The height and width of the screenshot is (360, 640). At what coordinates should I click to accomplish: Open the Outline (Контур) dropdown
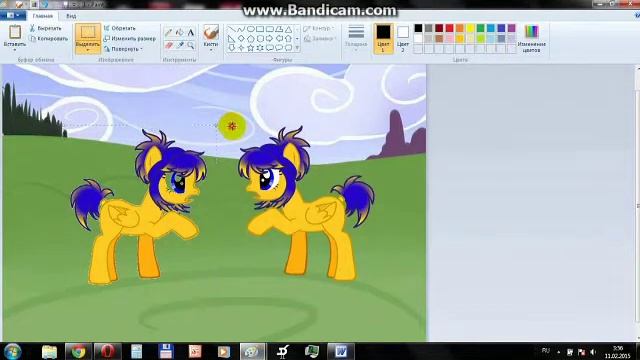pyautogui.click(x=319, y=28)
